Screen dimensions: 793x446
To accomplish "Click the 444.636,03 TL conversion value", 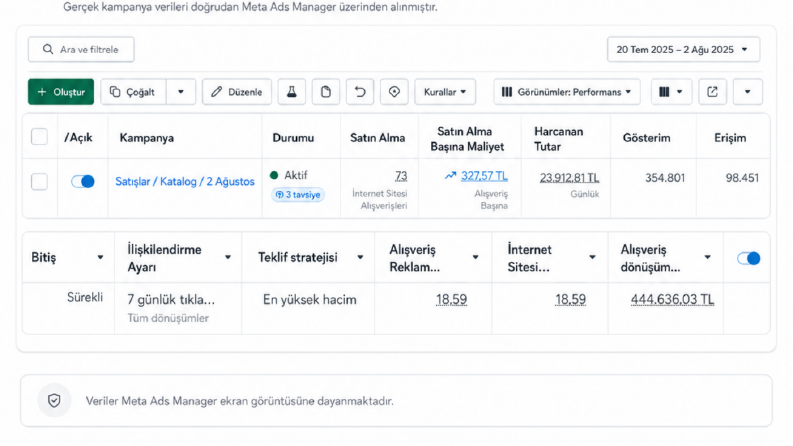I will [672, 300].
